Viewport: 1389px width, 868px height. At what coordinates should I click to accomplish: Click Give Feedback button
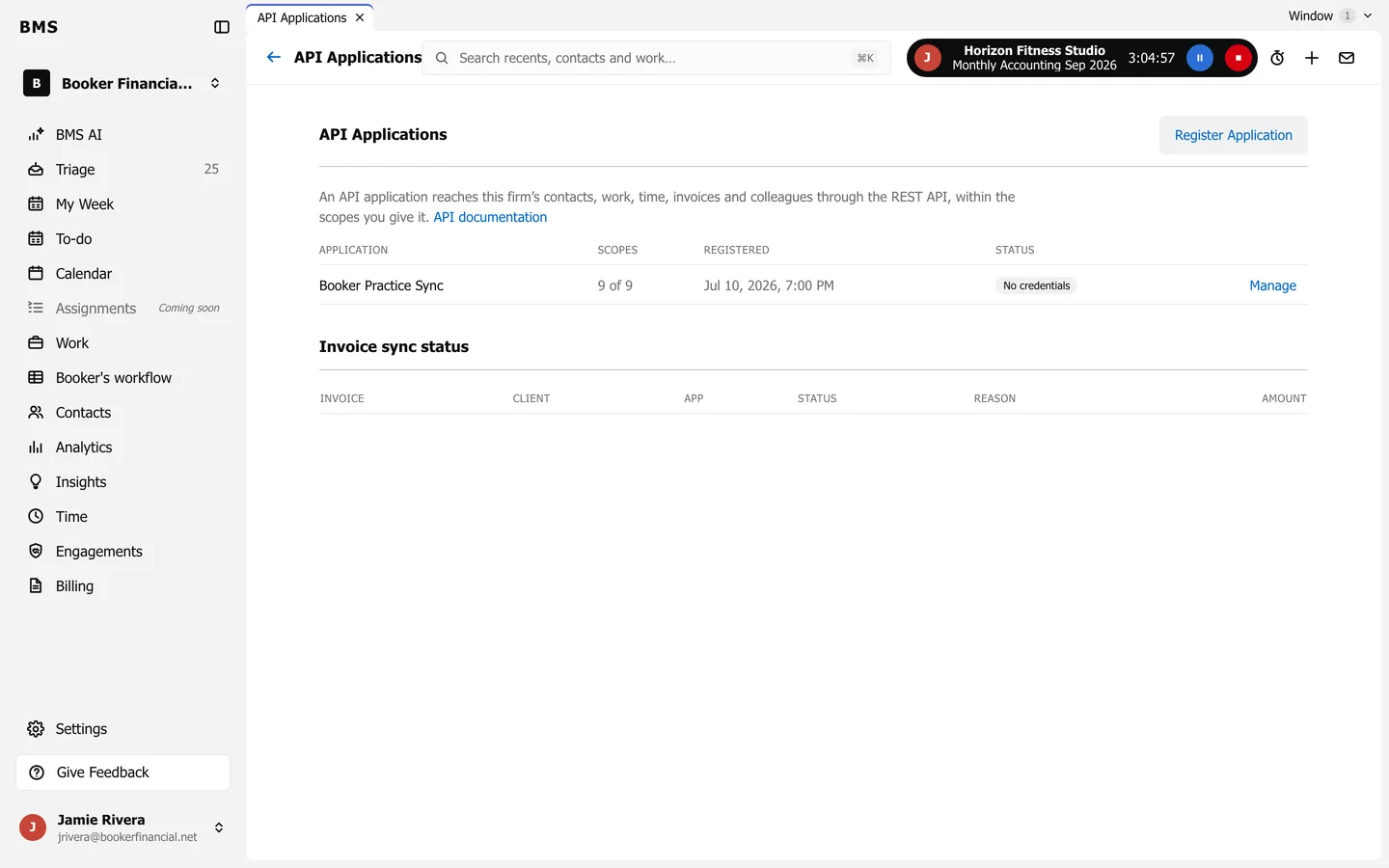[x=123, y=773]
